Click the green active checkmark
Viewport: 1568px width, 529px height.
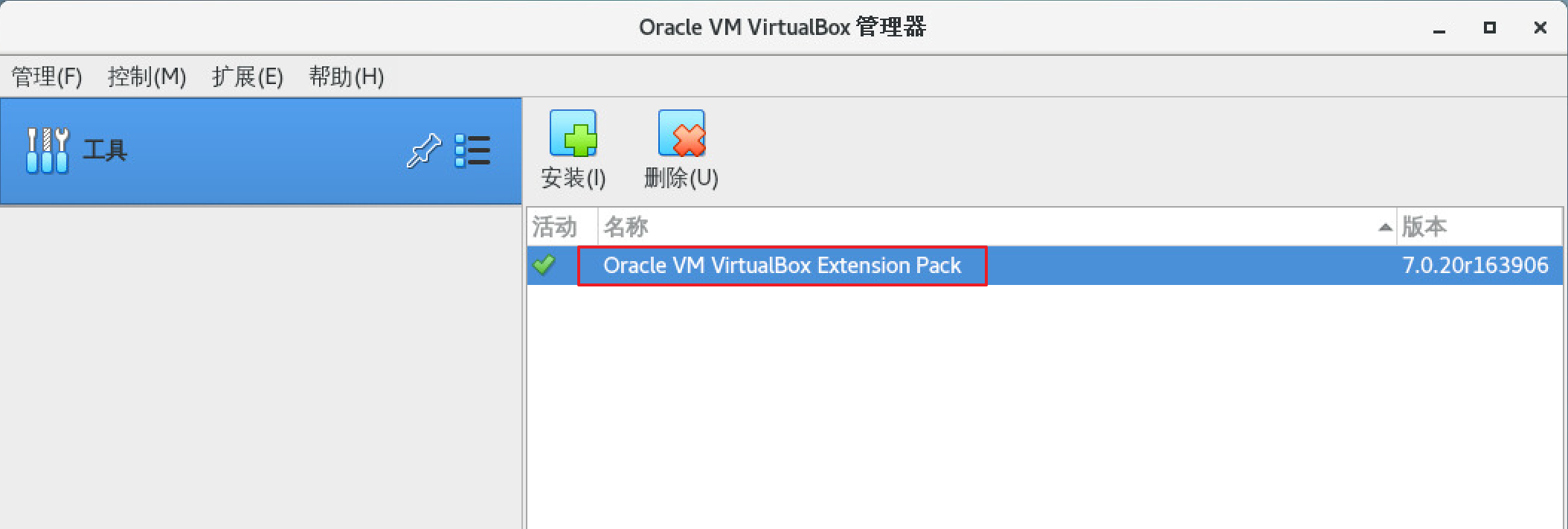(x=544, y=265)
